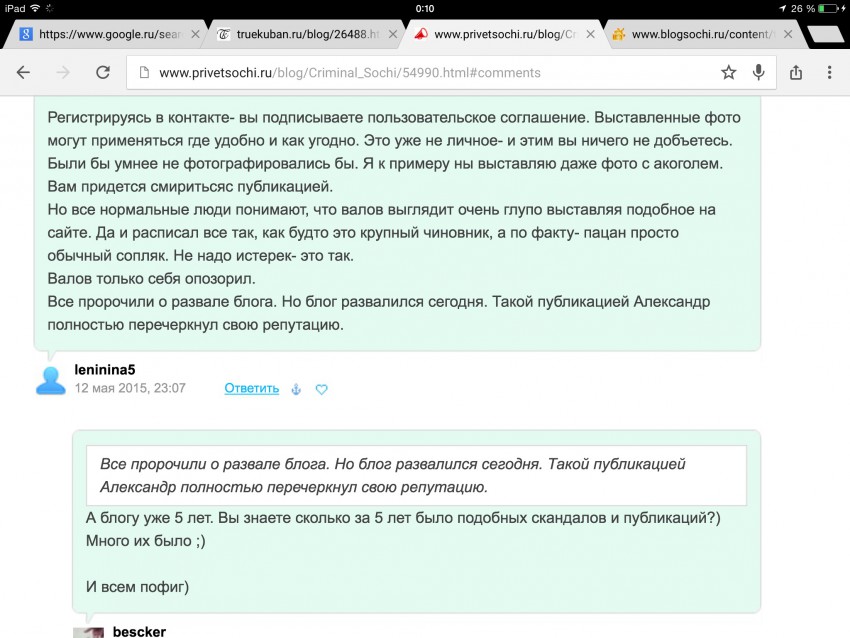Switch to the truekuban.ru blog tab
850x638 pixels.
[x=300, y=34]
